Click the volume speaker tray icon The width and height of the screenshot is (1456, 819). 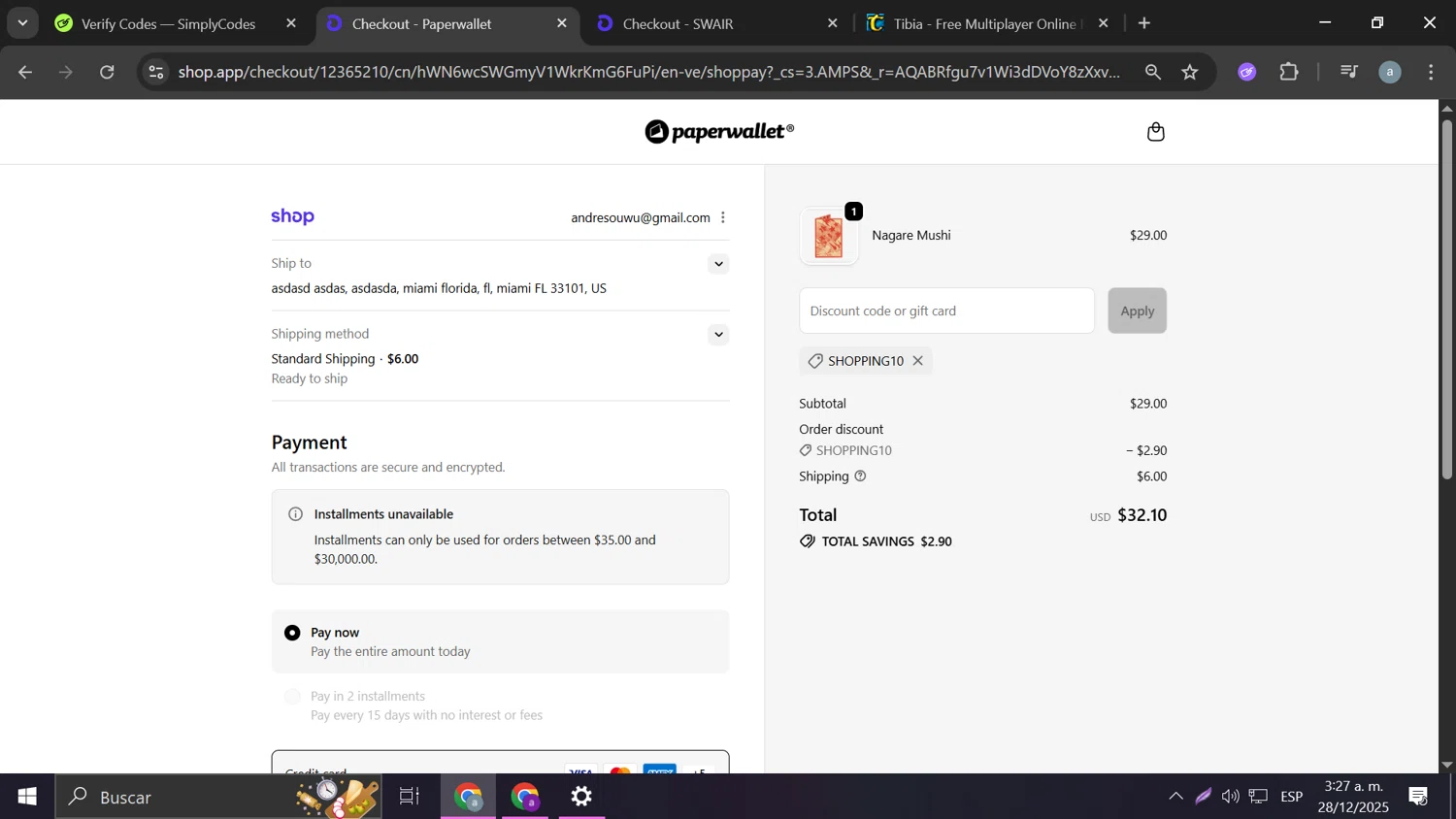tap(1231, 797)
